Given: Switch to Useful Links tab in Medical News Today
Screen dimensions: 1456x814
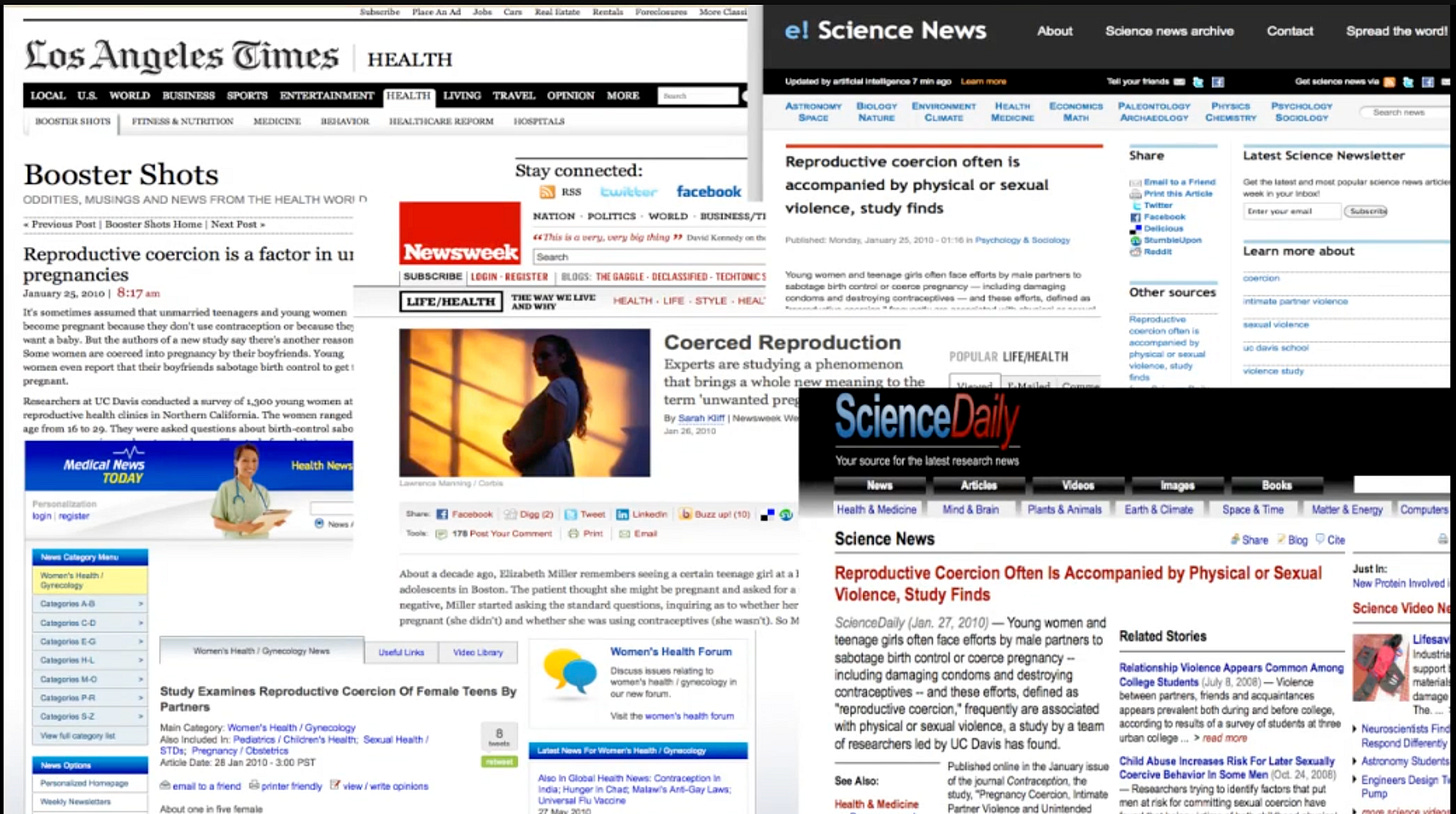Looking at the screenshot, I should (401, 652).
